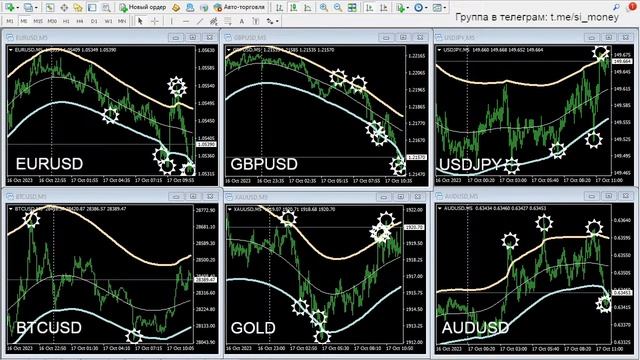Switch timeframe to M1
The image size is (640, 360).
[10, 21]
